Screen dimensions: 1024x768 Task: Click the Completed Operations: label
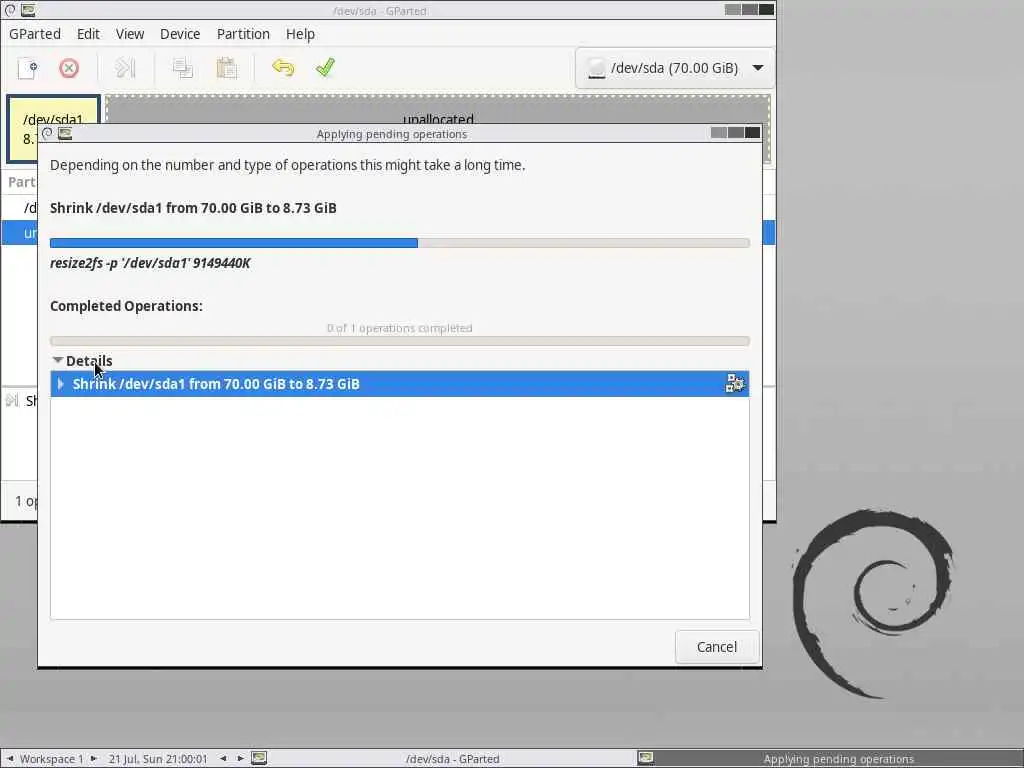coord(126,306)
